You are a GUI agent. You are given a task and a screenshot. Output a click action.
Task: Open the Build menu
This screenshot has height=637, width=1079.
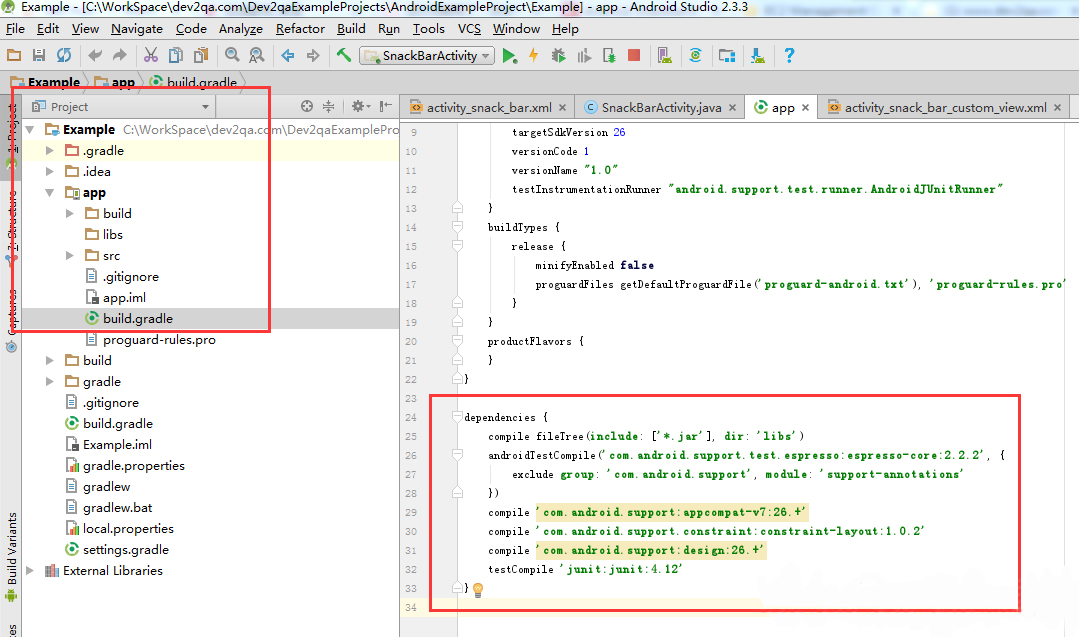pos(351,29)
